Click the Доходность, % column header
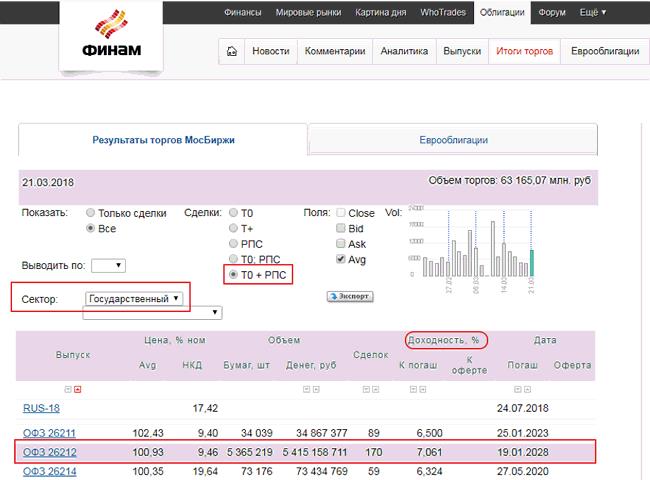 point(444,340)
